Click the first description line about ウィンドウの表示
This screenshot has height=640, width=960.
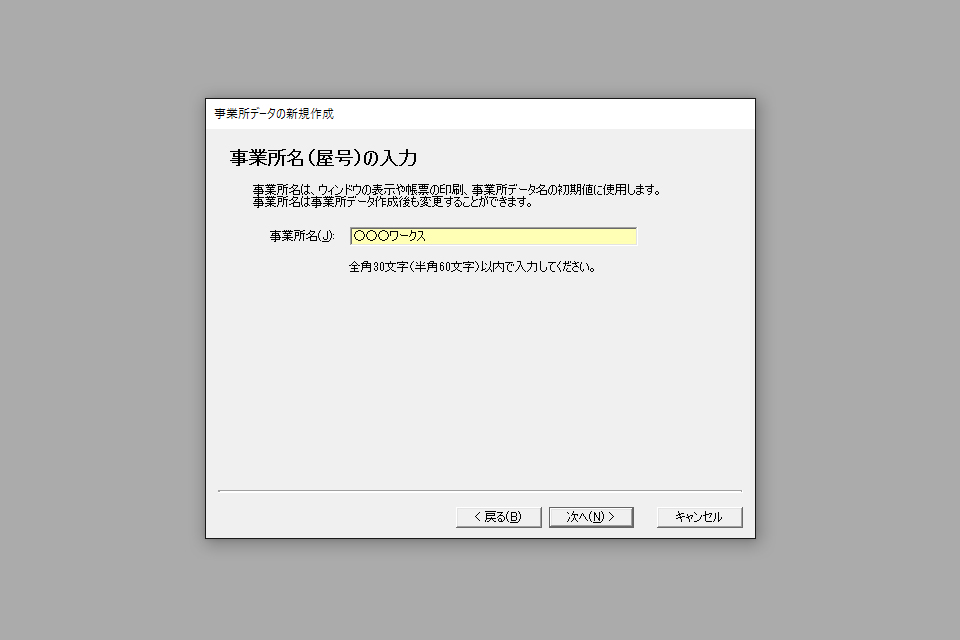click(x=457, y=190)
